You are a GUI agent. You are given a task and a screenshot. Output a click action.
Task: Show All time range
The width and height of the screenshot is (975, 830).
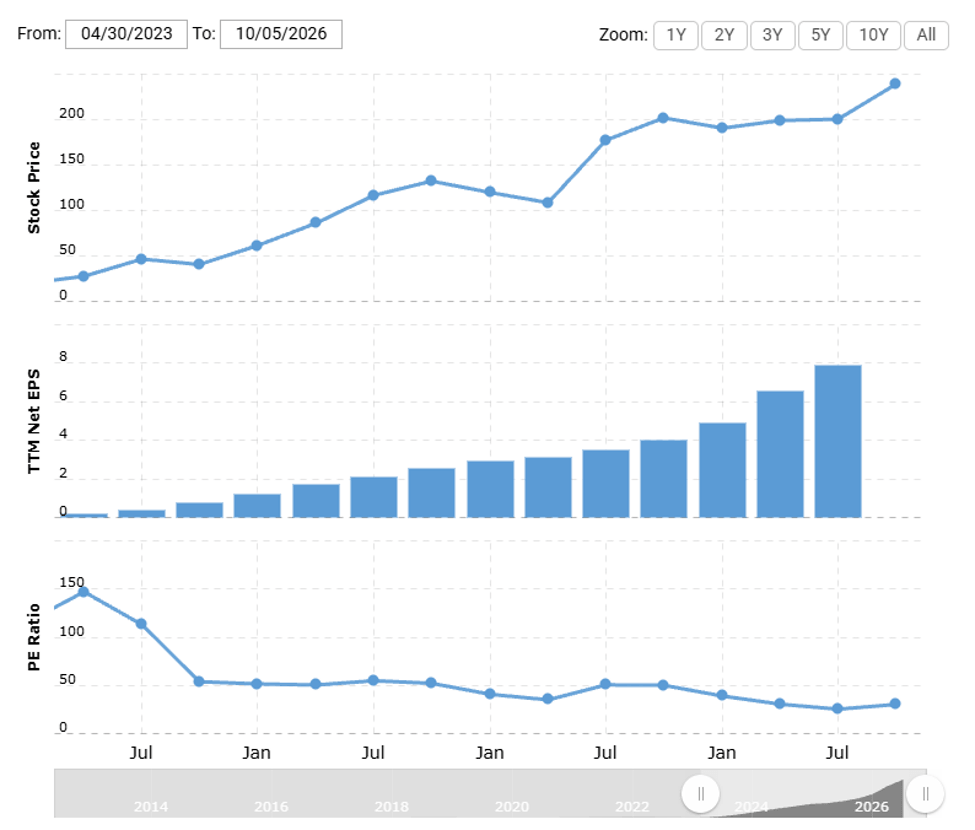pos(926,35)
